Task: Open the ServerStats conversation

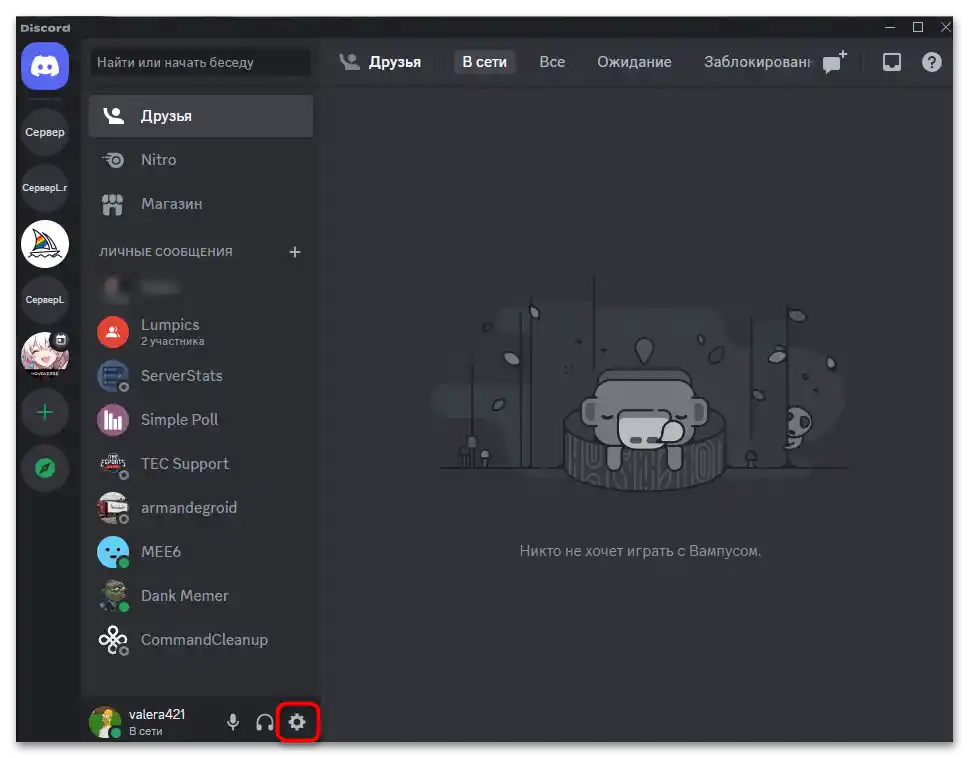Action: point(201,376)
